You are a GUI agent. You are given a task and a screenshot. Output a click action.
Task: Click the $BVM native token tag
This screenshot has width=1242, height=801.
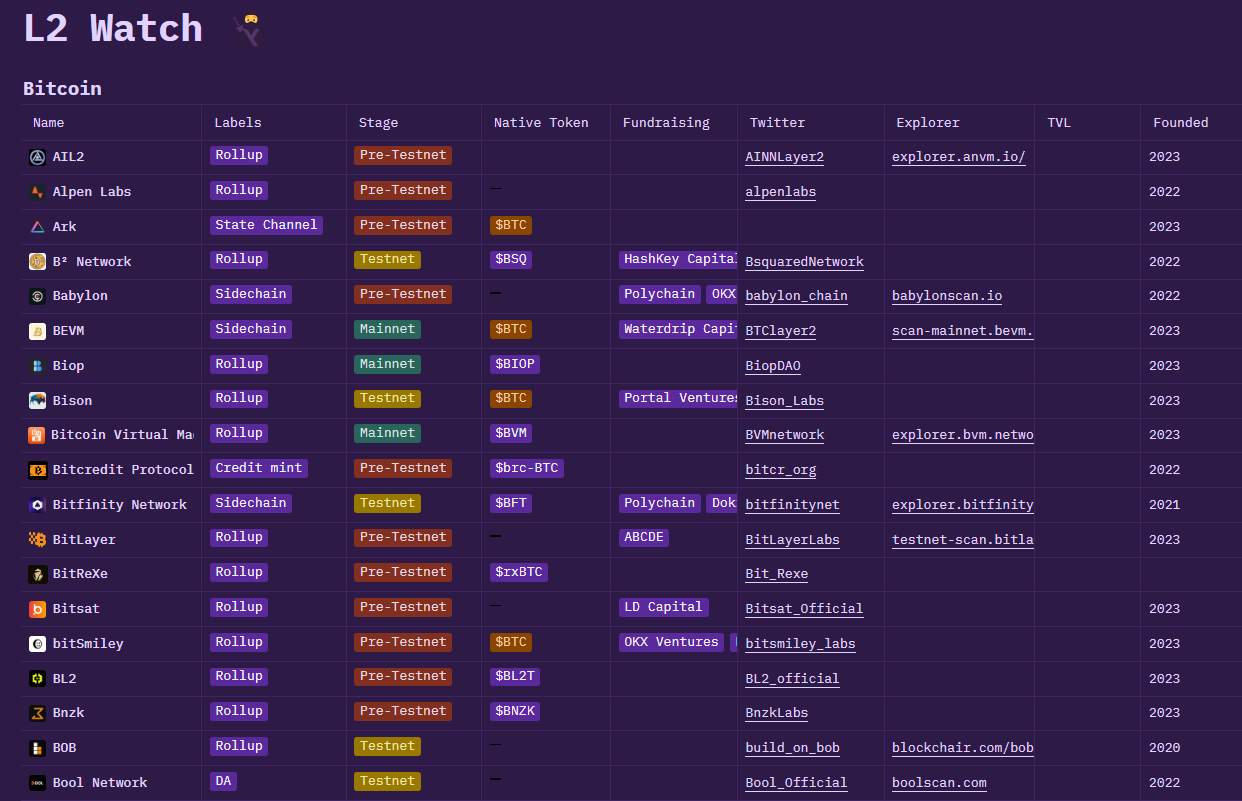tap(511, 433)
